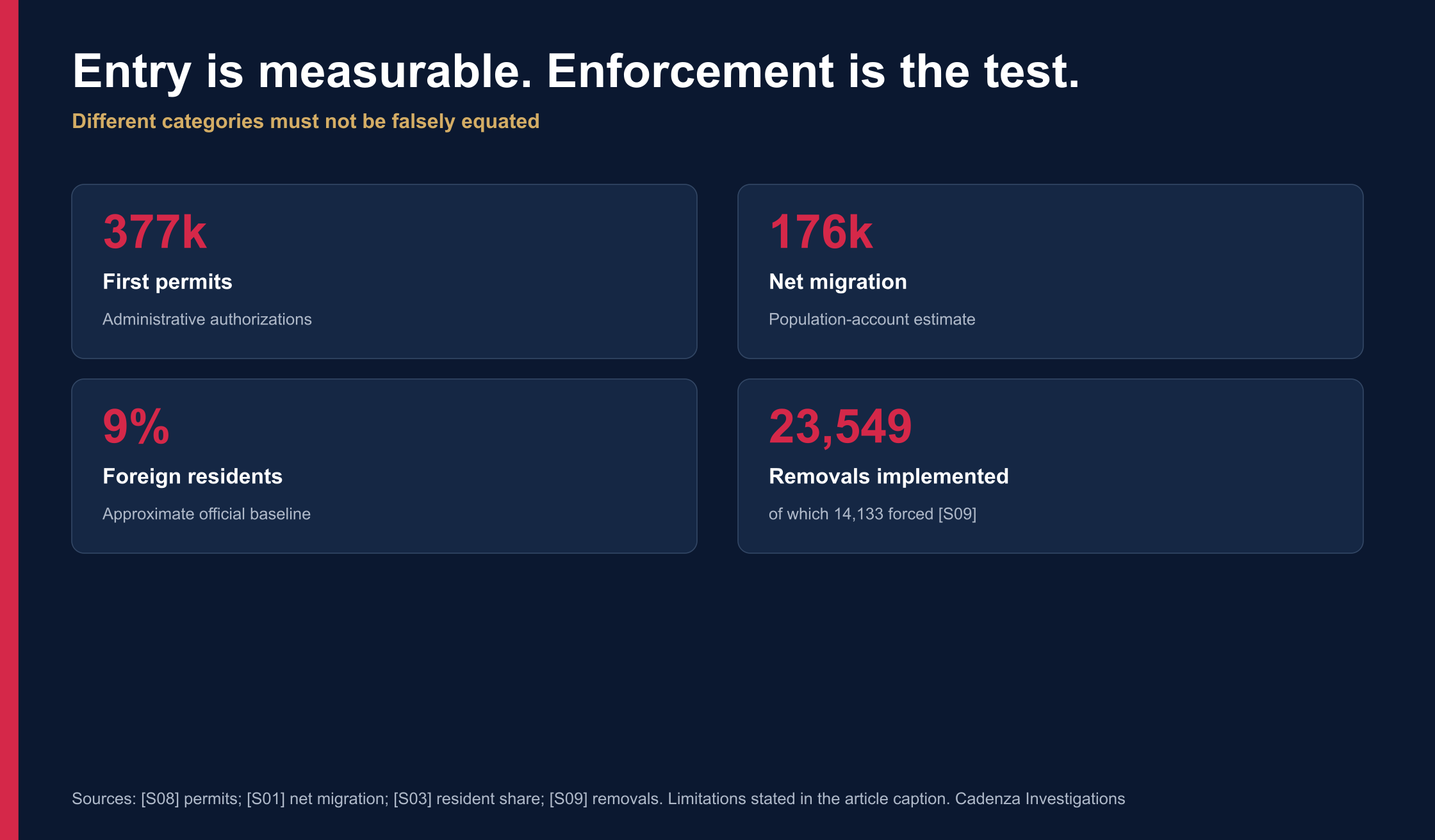
Task: Select the "Foreign residents" card heading
Action: 192,476
